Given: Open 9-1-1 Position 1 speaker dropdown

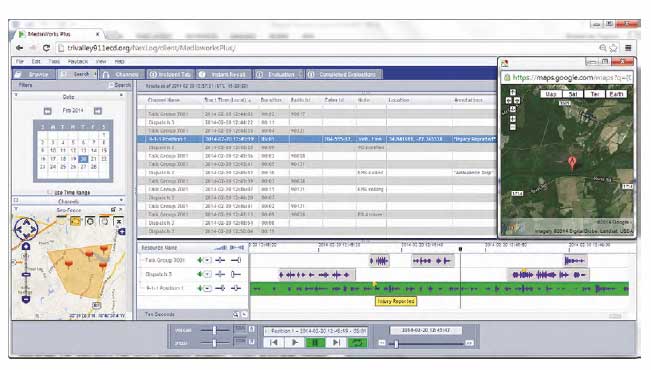Looking at the screenshot, I should point(207,288).
